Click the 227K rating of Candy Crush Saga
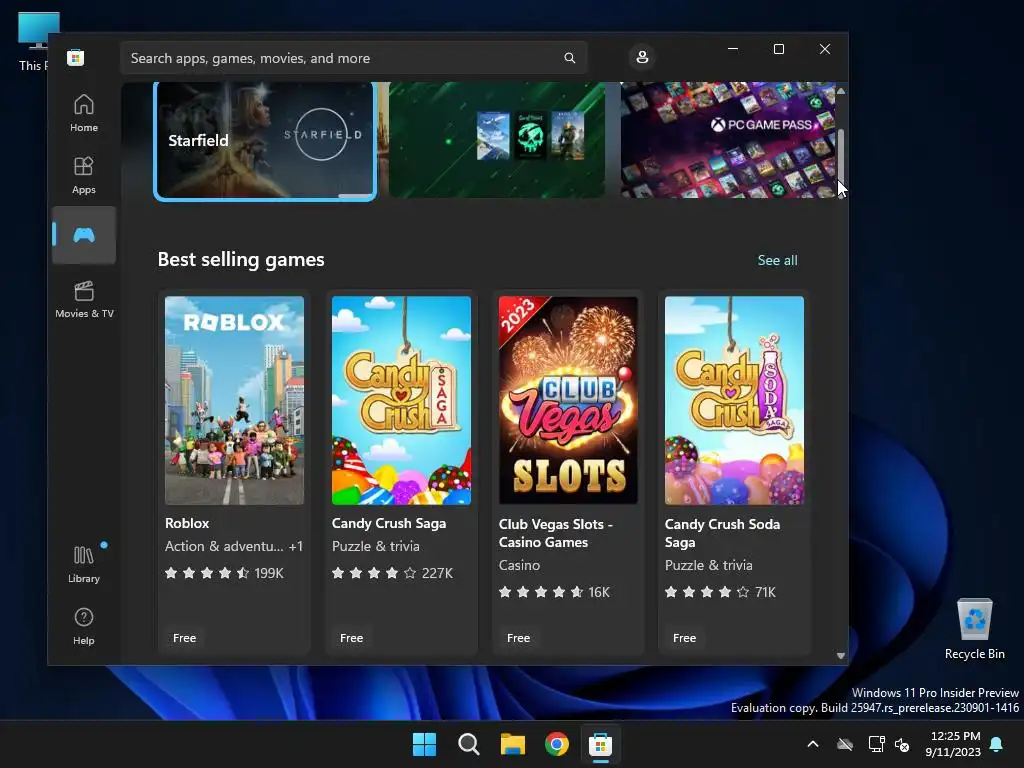The height and width of the screenshot is (768, 1024). [392, 573]
